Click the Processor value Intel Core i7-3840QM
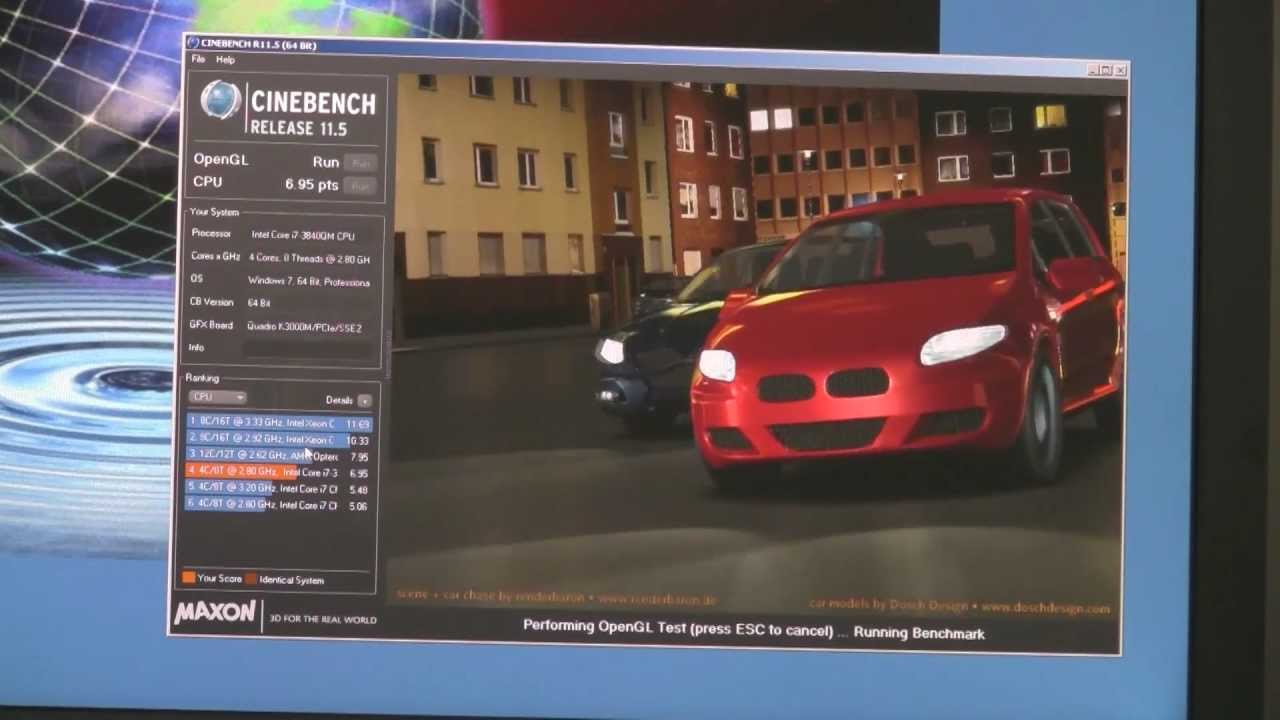The height and width of the screenshot is (720, 1280). click(303, 235)
